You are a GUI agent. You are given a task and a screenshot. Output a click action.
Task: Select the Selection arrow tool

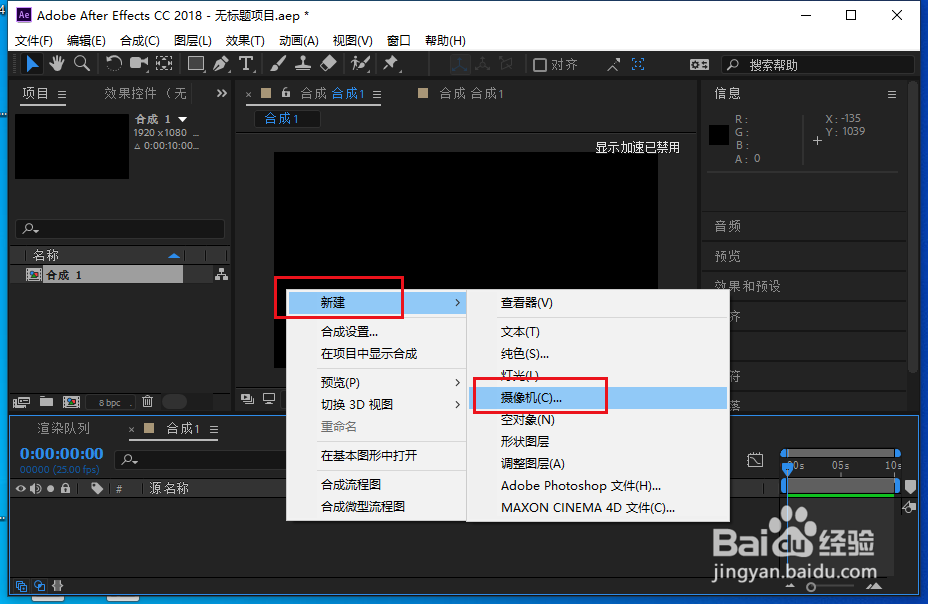31,64
